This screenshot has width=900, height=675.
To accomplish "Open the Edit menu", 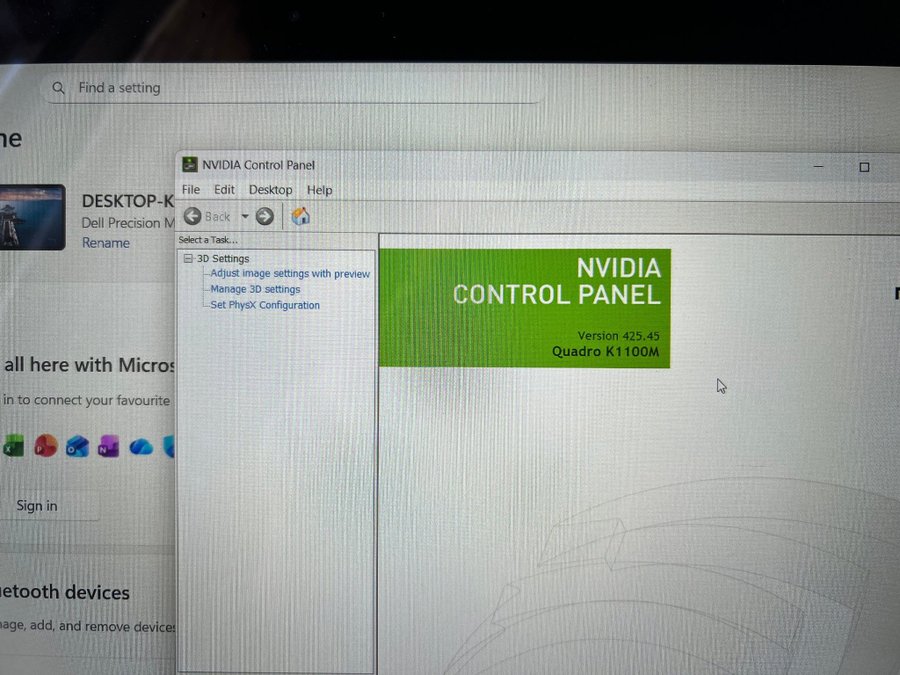I will (224, 190).
